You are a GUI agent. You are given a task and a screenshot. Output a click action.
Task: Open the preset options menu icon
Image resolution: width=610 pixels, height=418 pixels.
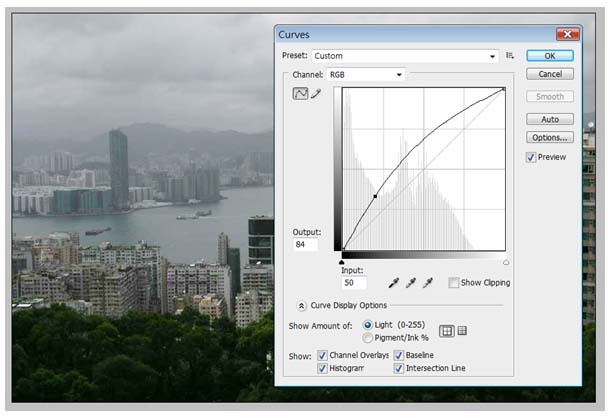tap(511, 56)
